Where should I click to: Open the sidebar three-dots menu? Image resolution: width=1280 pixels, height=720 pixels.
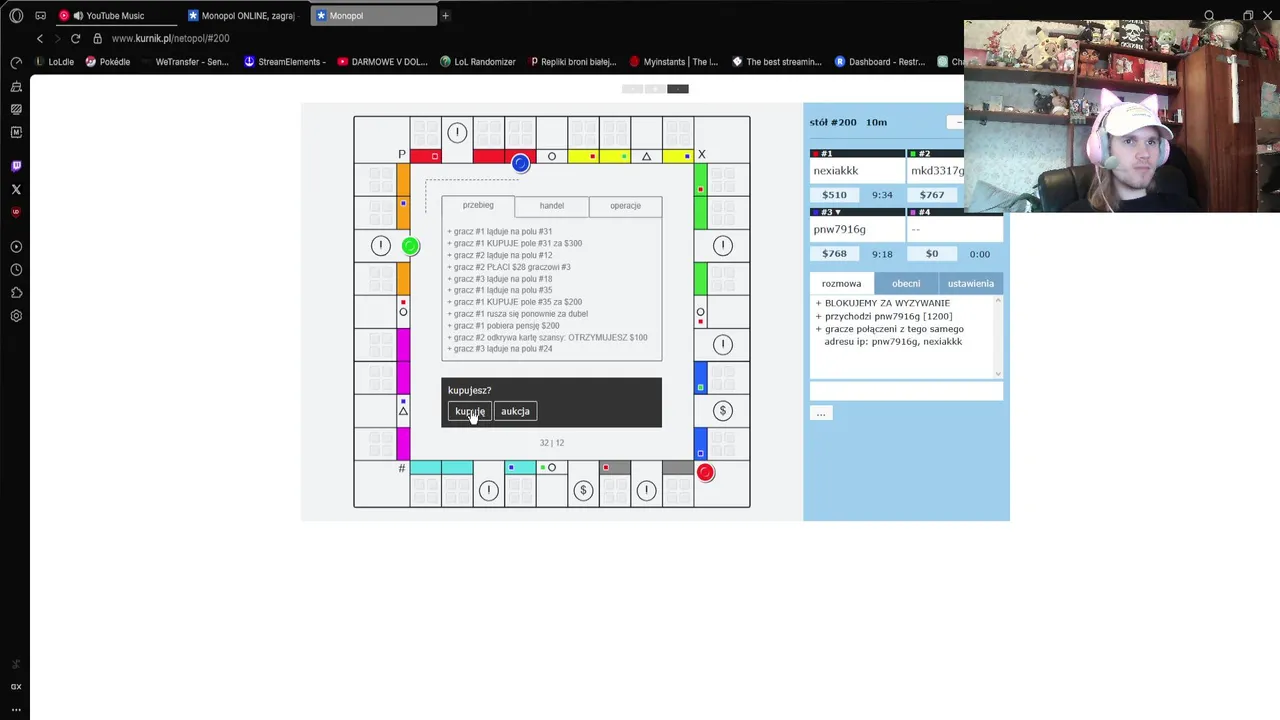(16, 709)
